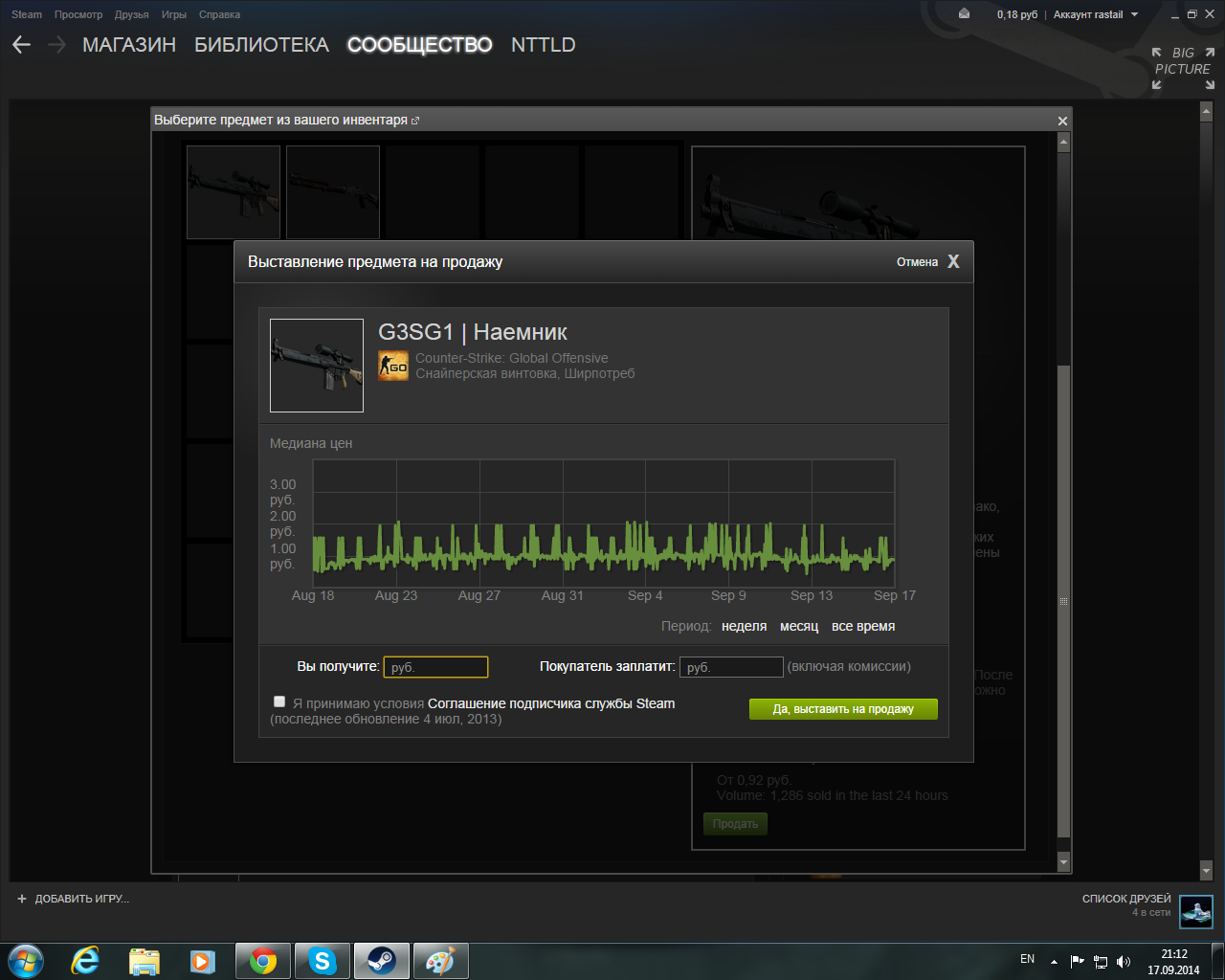Viewport: 1225px width, 980px height.
Task: Go forward with the right arrow
Action: 56,45
